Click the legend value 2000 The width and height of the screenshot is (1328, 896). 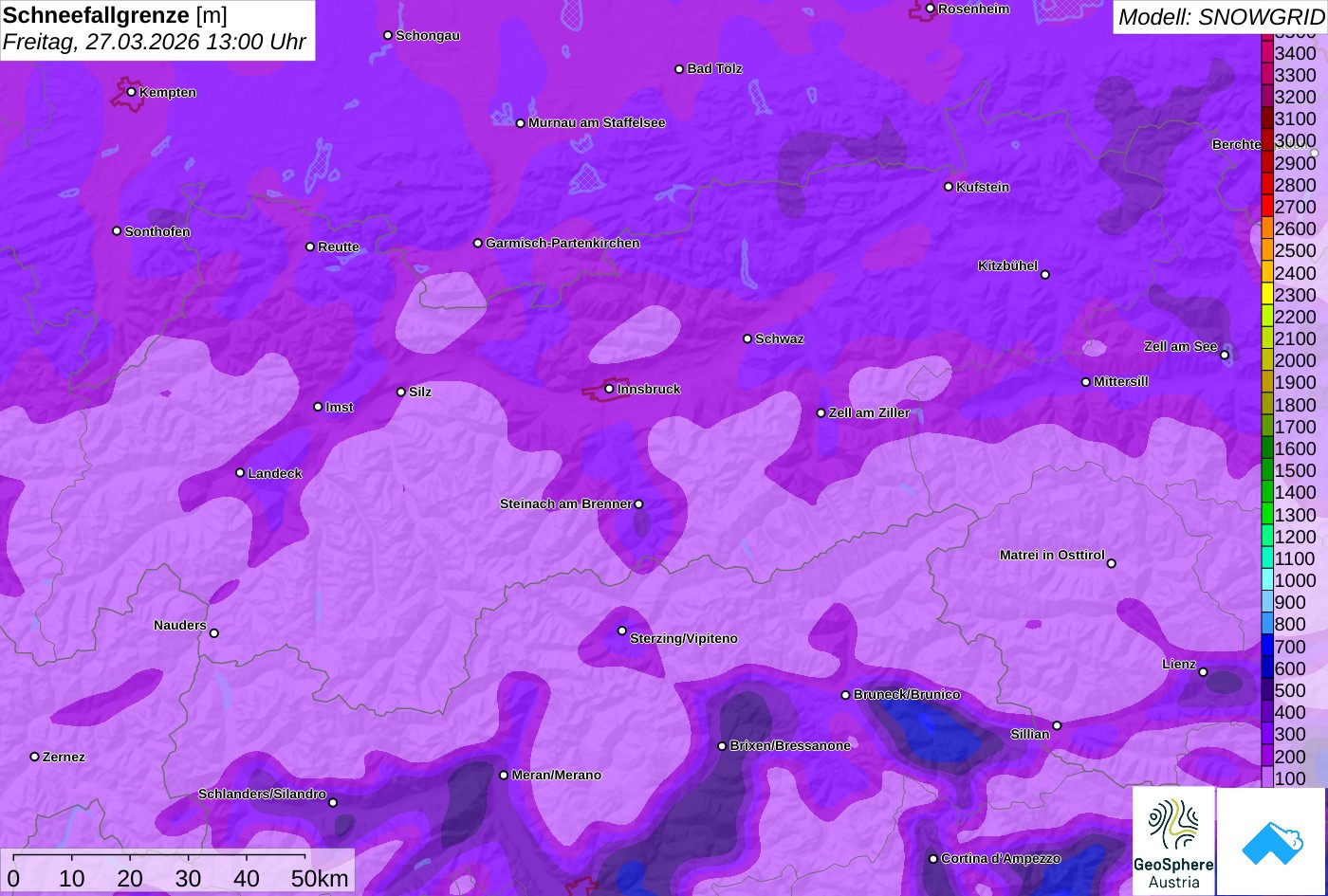tap(1296, 361)
